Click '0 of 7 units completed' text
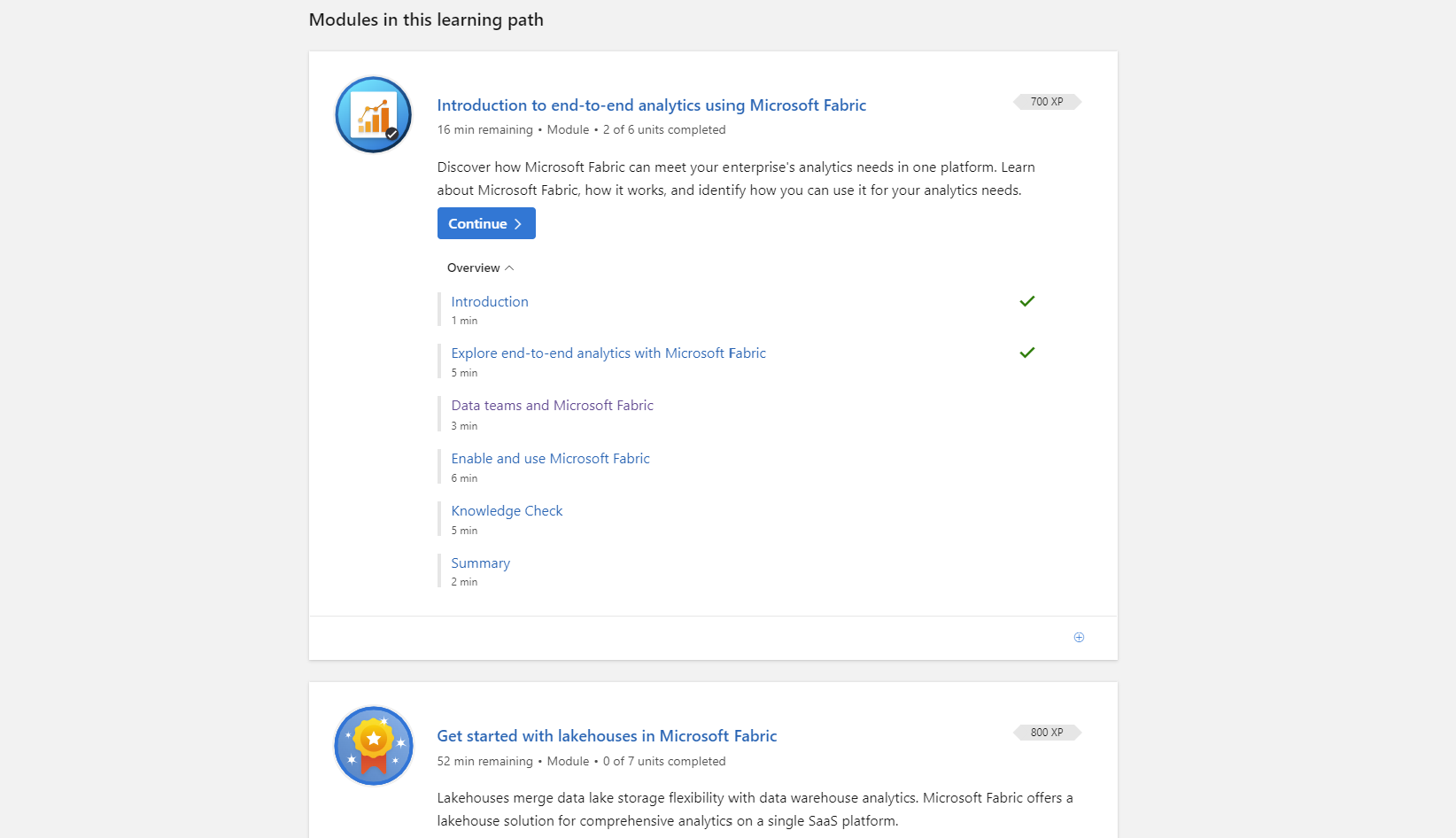This screenshot has height=838, width=1456. coord(664,762)
